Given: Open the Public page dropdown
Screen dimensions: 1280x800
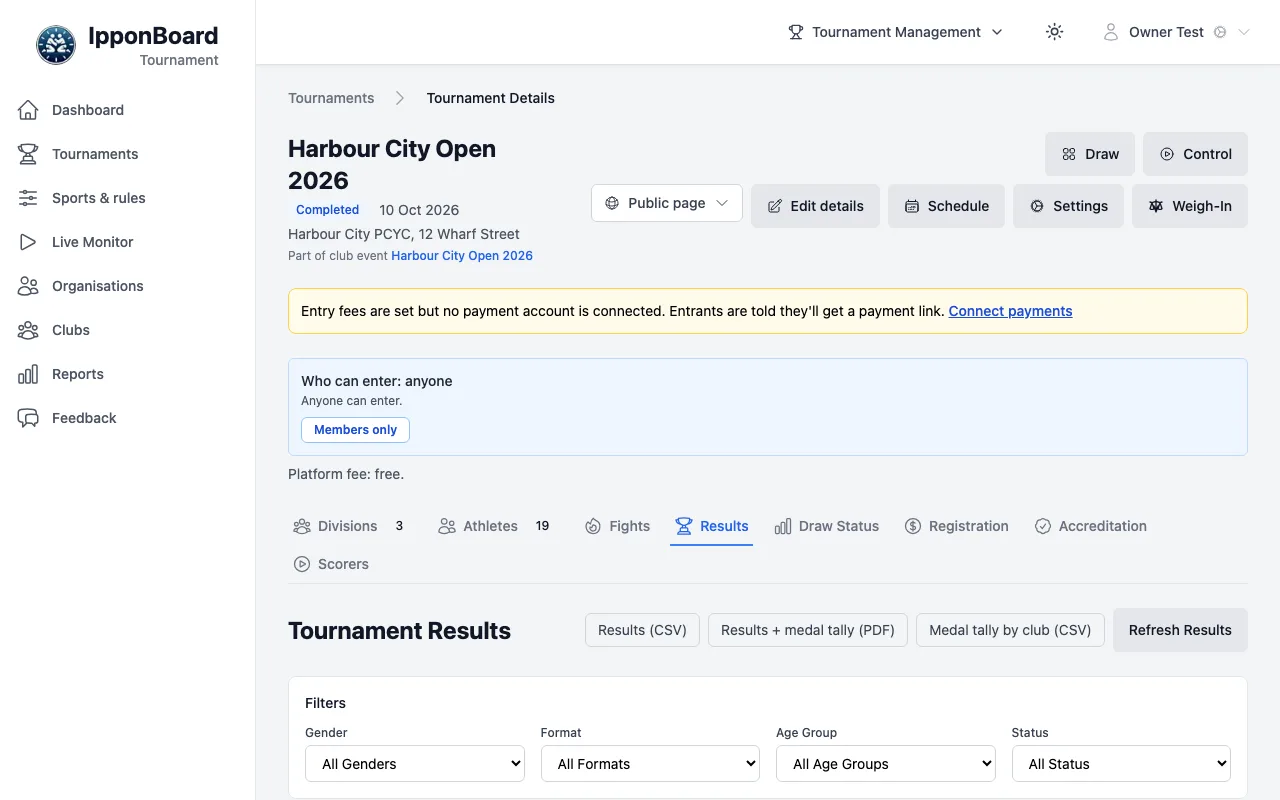Looking at the screenshot, I should click(667, 203).
